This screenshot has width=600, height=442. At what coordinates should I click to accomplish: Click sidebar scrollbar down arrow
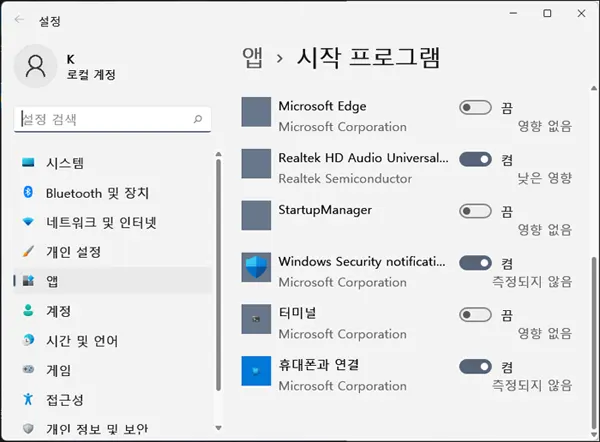point(218,428)
